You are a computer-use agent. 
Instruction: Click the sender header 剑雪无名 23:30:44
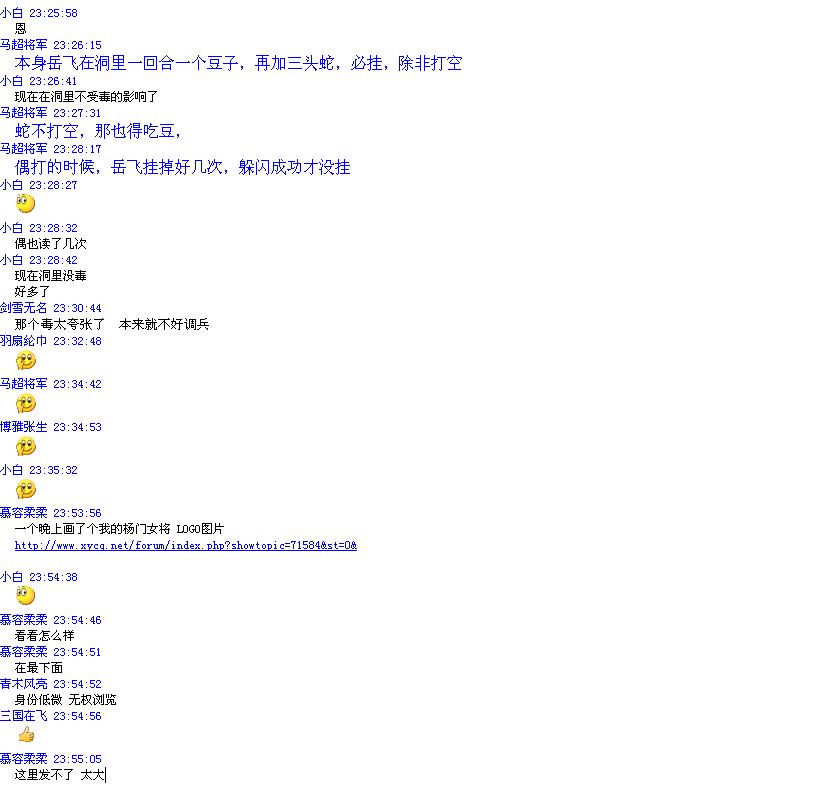[x=51, y=308]
